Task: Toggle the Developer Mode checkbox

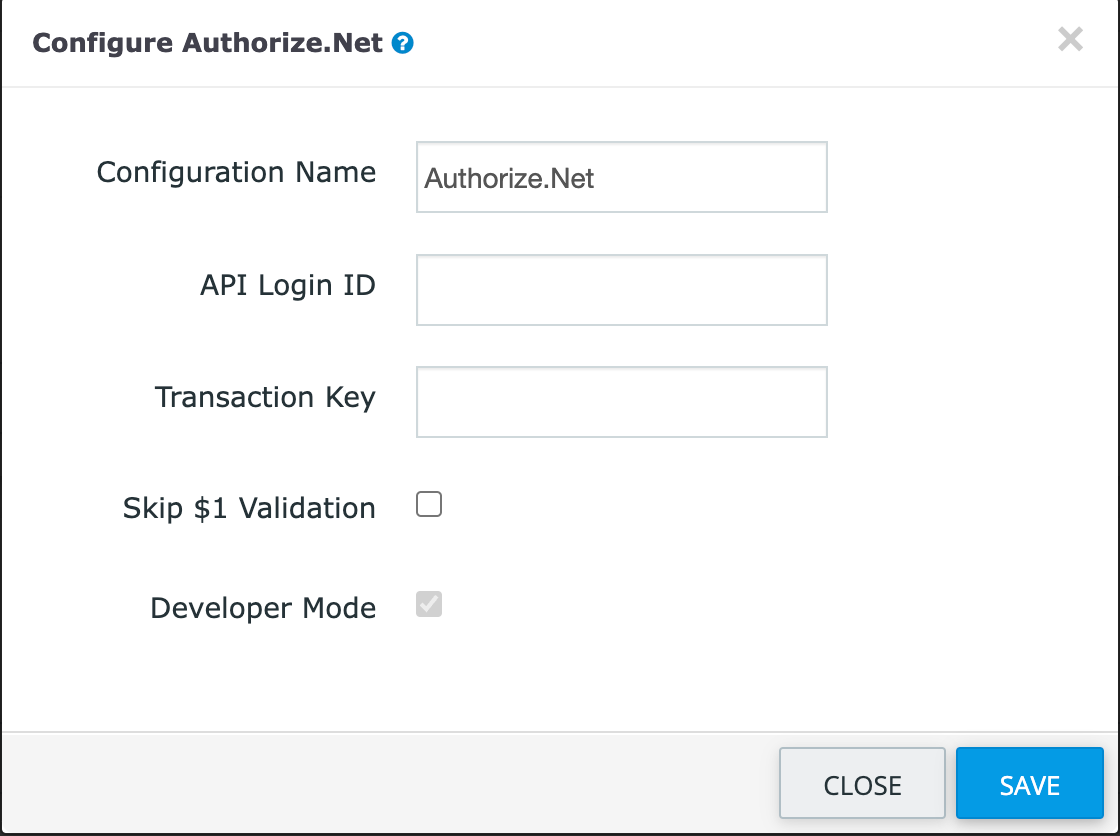Action: (x=429, y=604)
